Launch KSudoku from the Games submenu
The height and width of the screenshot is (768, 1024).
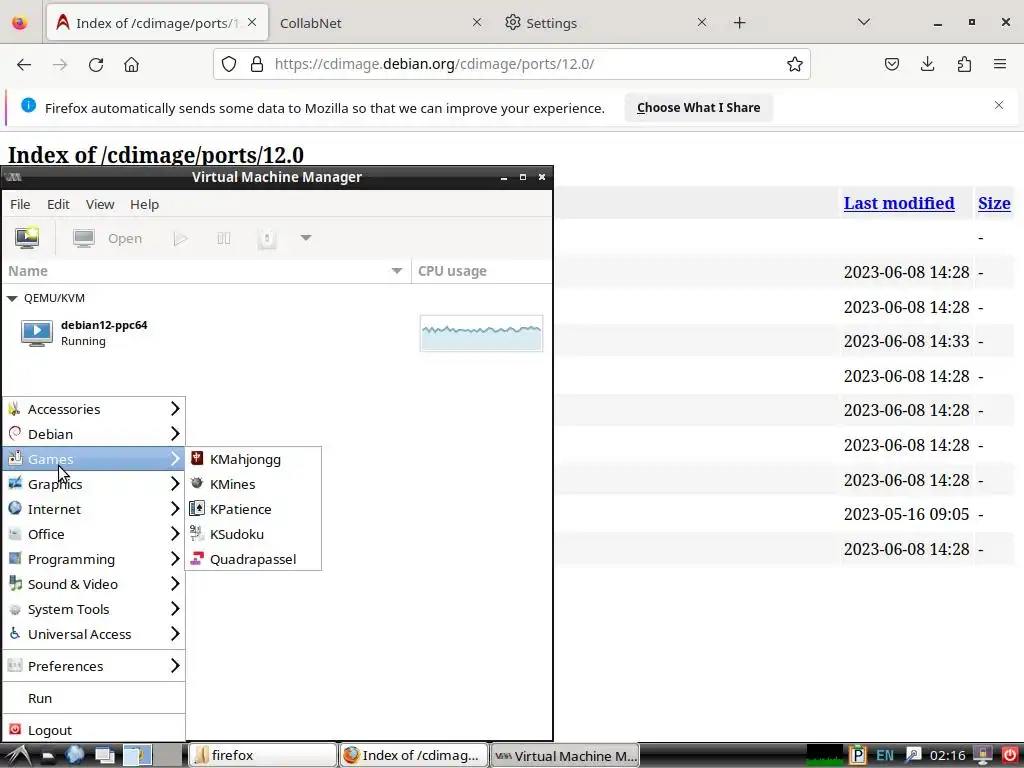coord(253,534)
